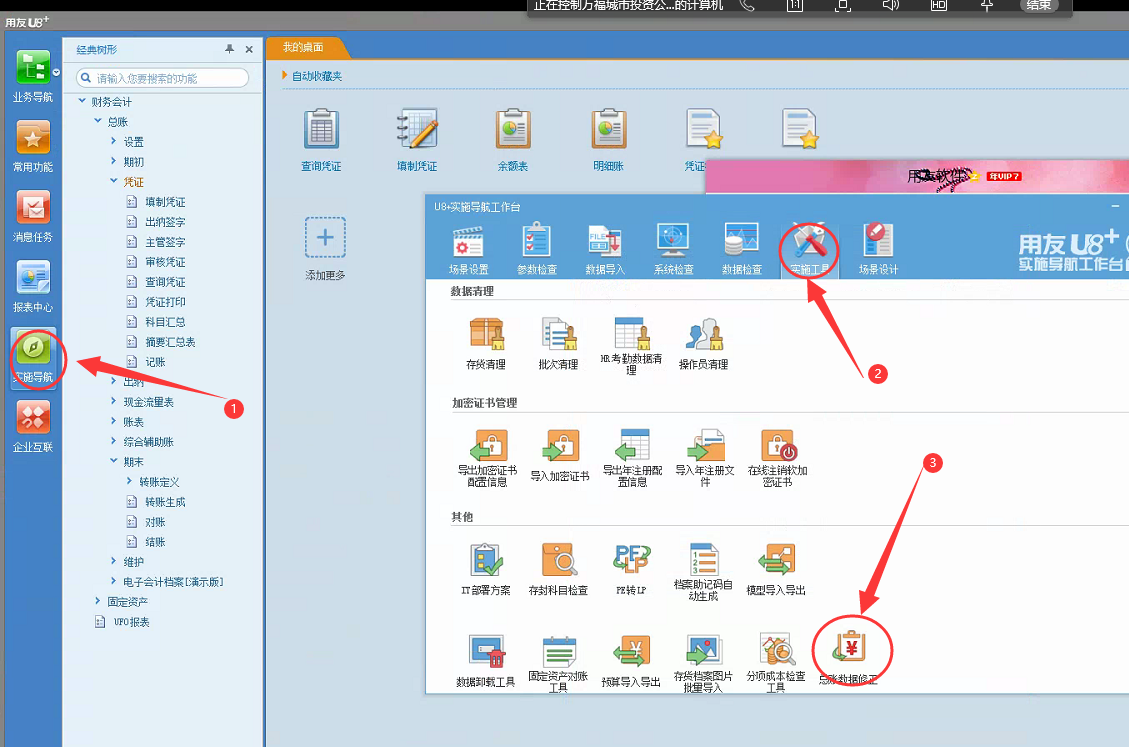The image size is (1129, 747).
Task: Expand 现金流量表 tree node
Action: 114,401
